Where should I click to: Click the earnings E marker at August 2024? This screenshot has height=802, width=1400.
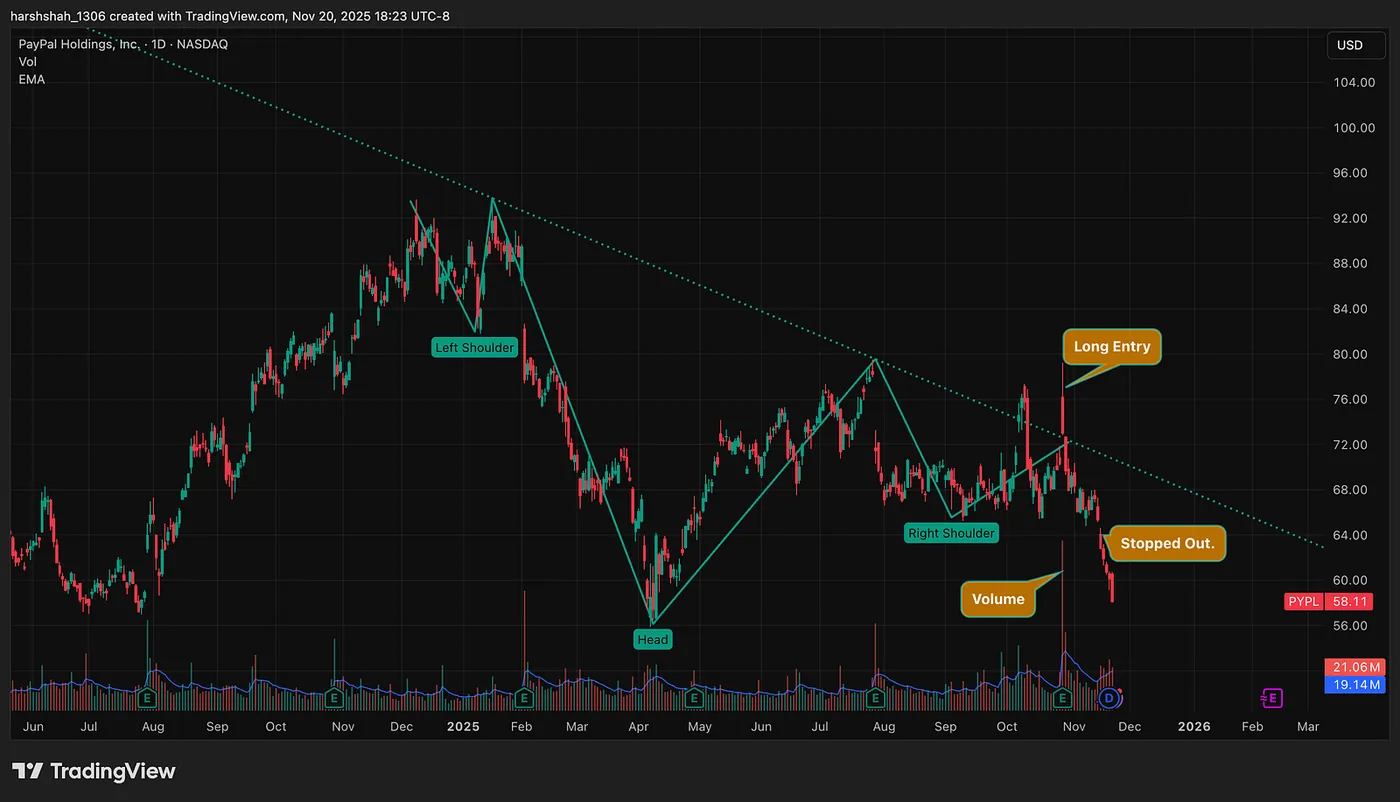pyautogui.click(x=148, y=697)
